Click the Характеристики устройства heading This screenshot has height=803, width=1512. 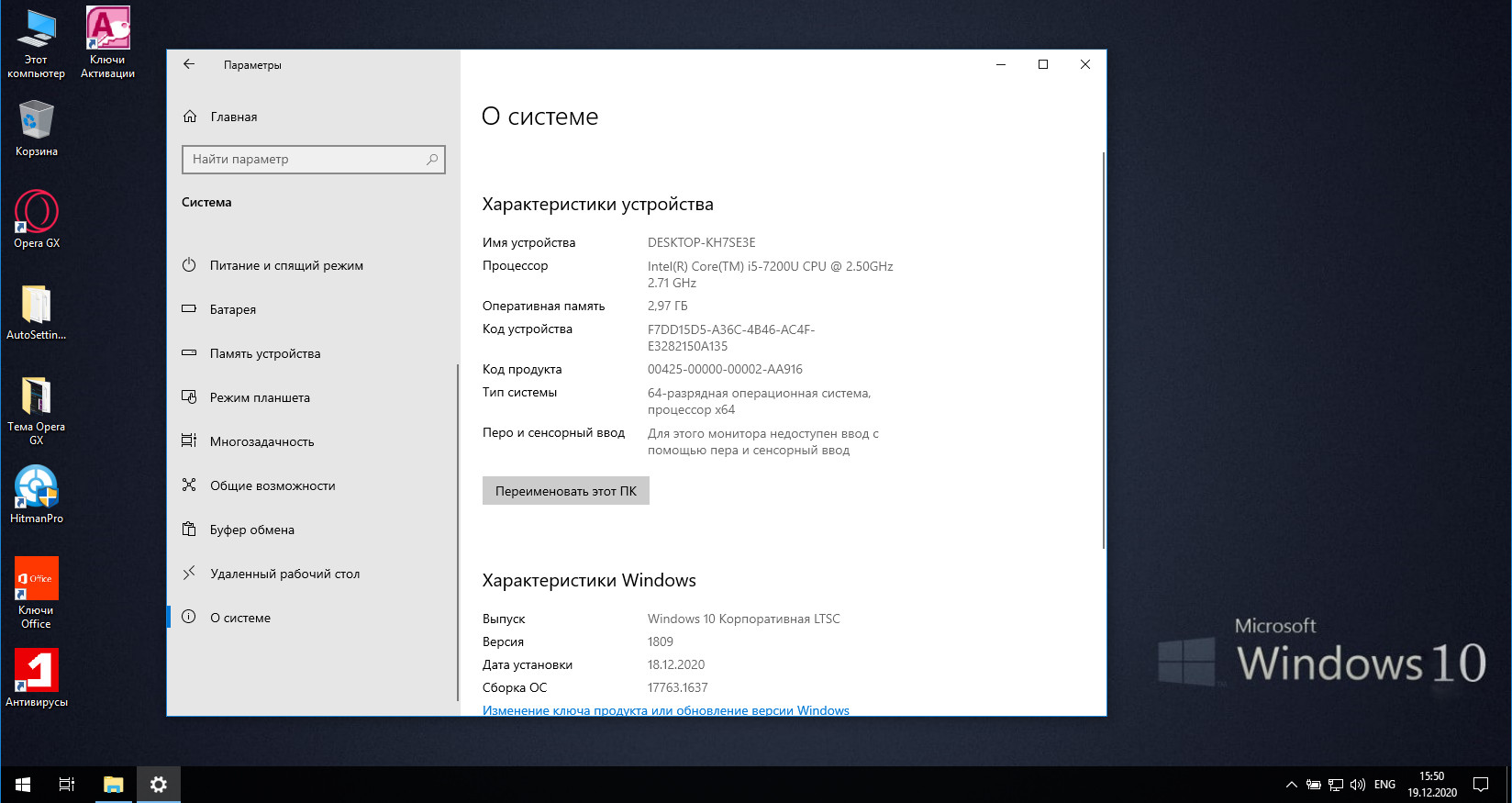click(598, 204)
